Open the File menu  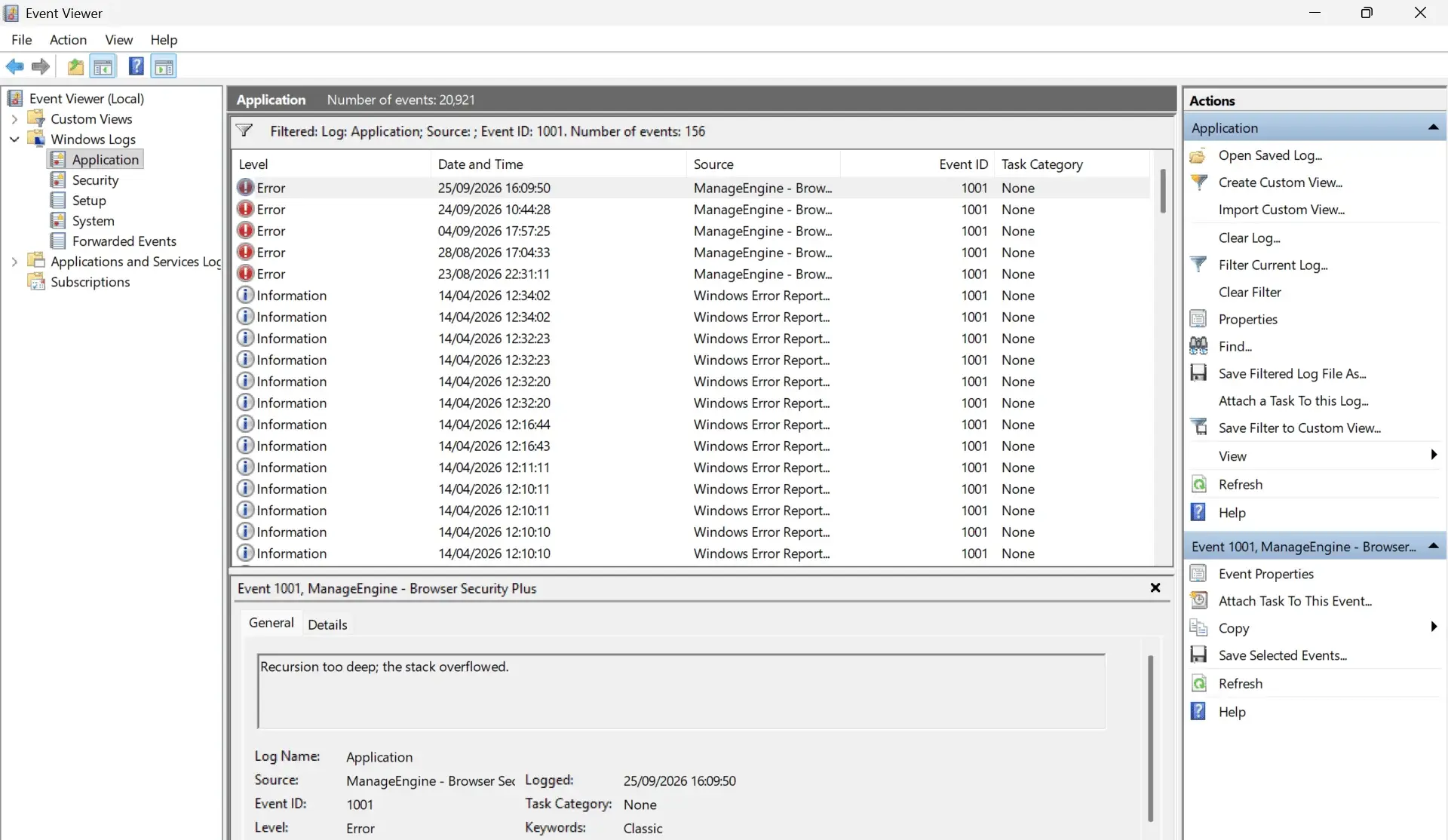[x=21, y=40]
